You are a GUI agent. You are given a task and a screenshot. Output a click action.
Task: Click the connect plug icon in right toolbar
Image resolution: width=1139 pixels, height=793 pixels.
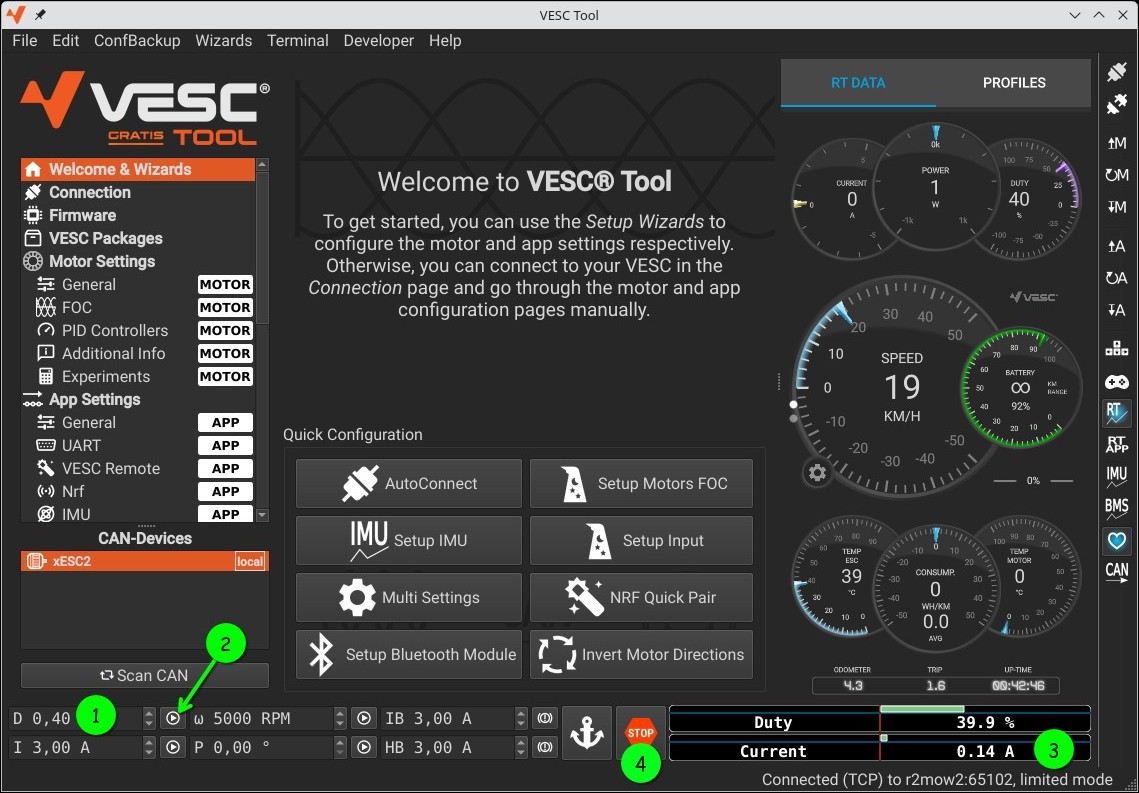click(x=1116, y=73)
